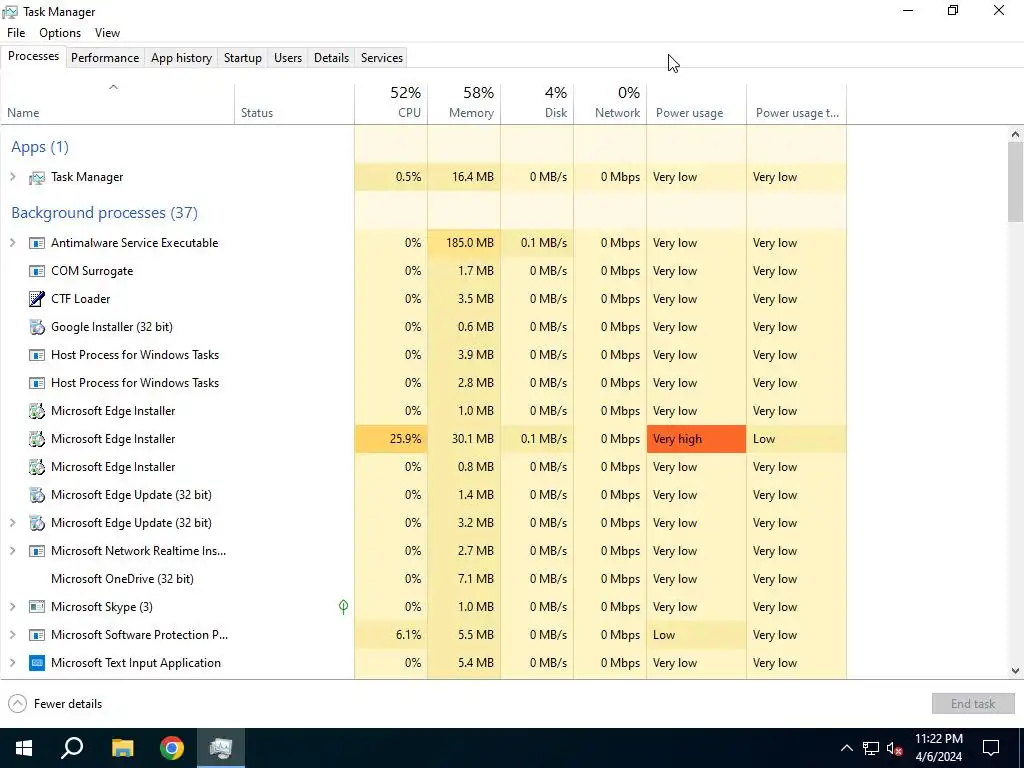Click the Task Manager title bar icon
The height and width of the screenshot is (768, 1024).
click(10, 12)
